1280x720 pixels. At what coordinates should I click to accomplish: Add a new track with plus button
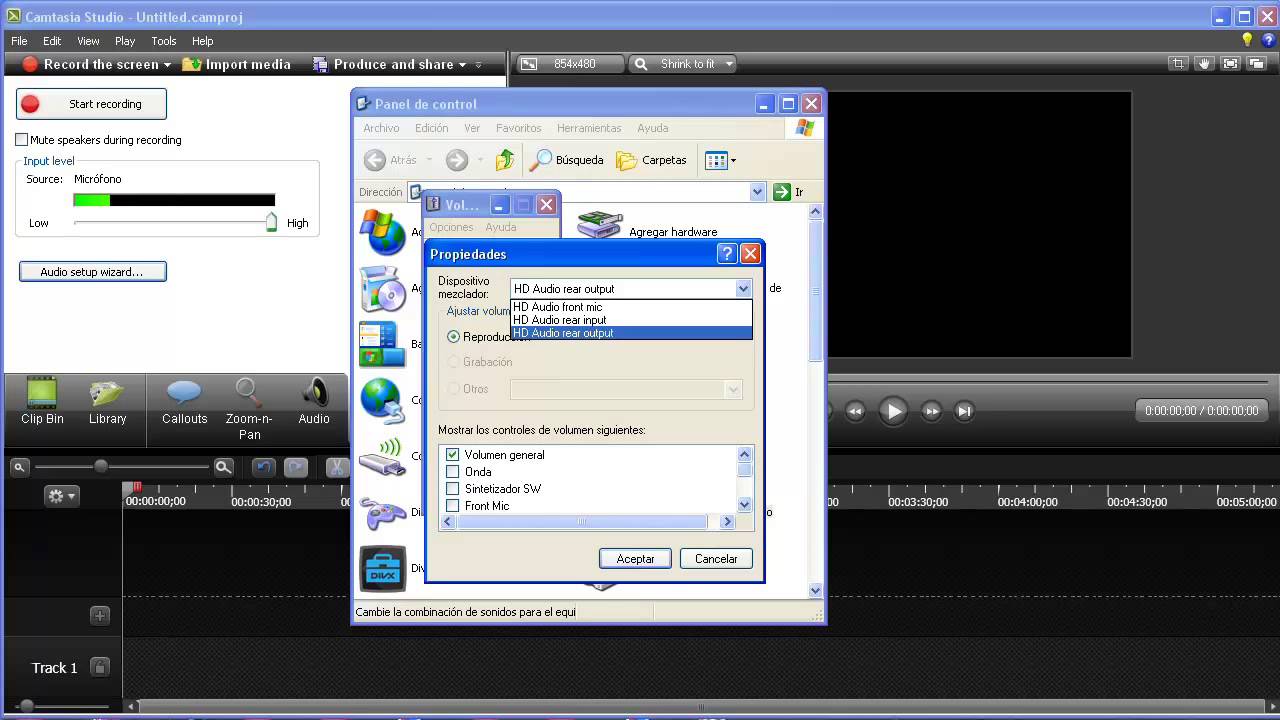point(100,616)
